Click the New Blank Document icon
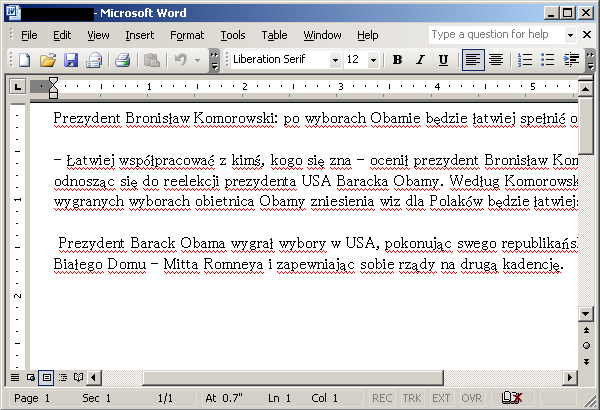 24,60
